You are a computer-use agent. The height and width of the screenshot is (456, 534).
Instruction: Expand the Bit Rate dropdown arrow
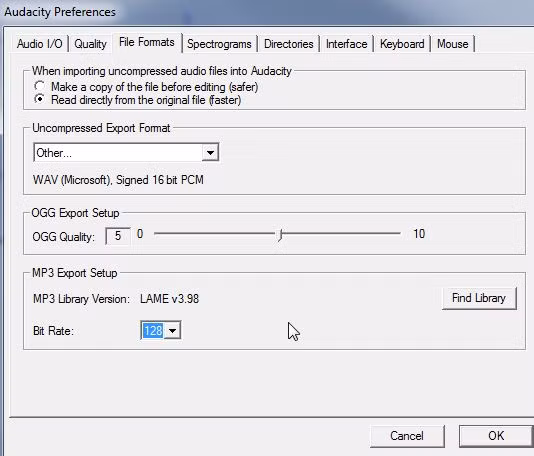(x=173, y=330)
